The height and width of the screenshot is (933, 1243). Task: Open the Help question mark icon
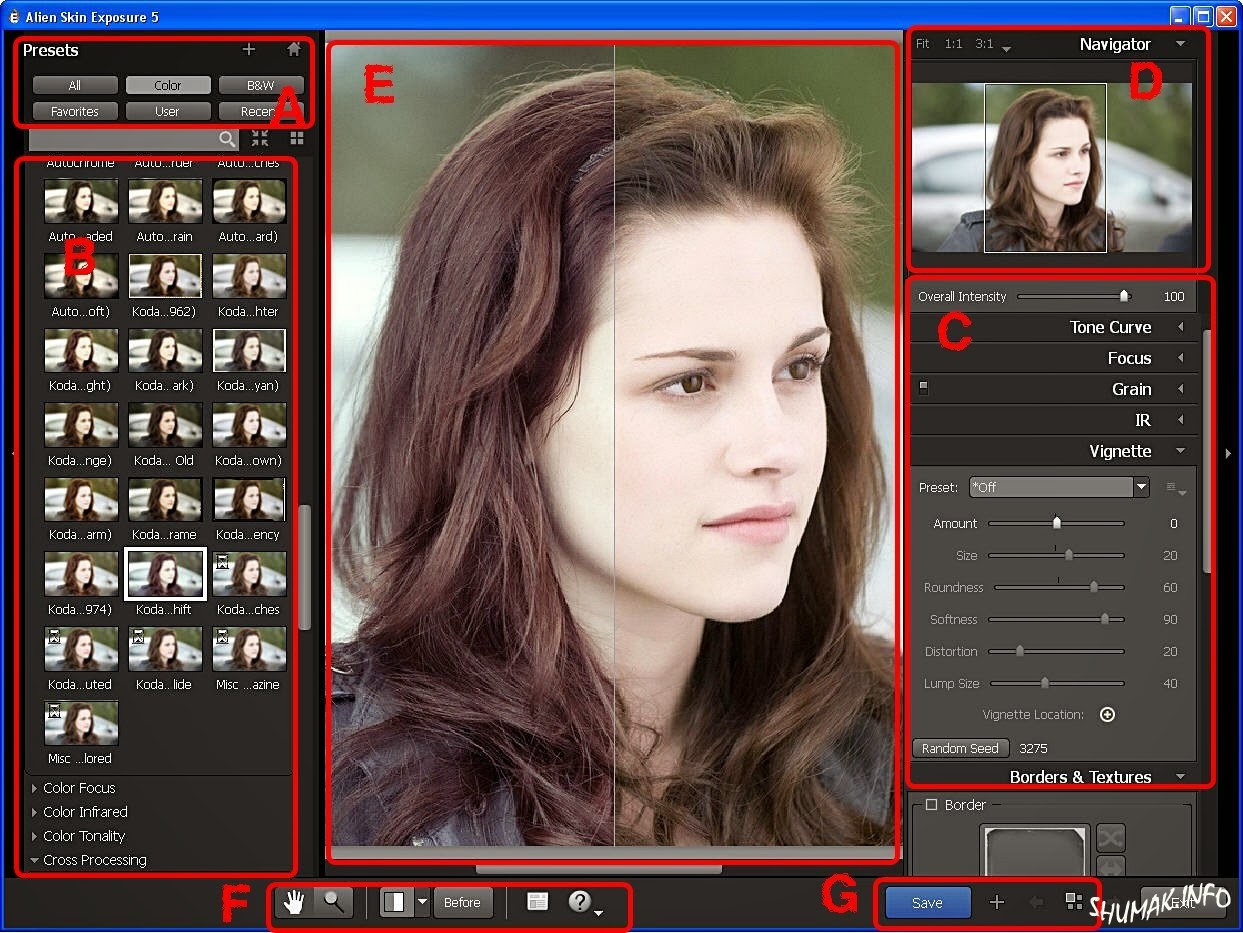click(x=580, y=902)
